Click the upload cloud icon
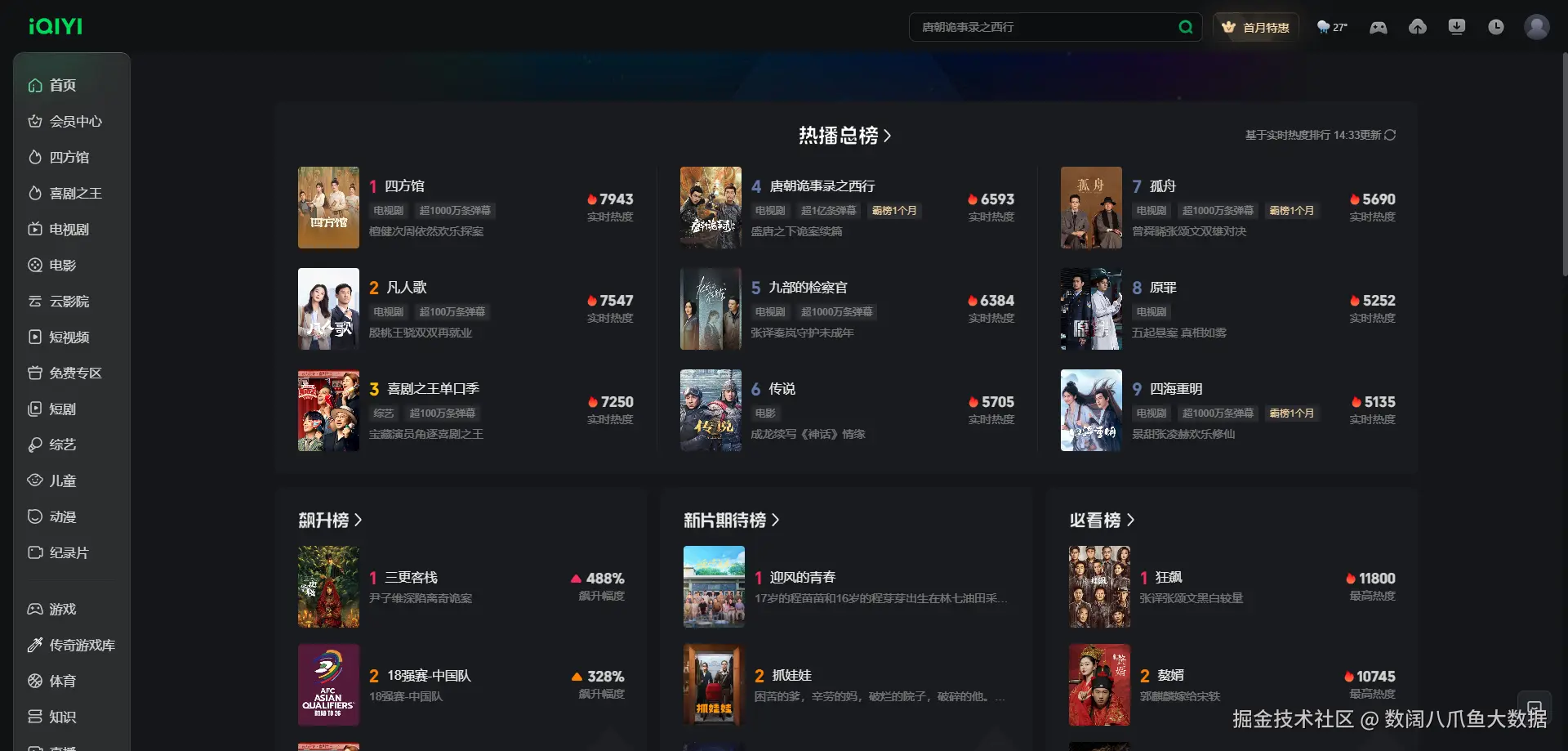The image size is (1568, 751). click(1418, 27)
